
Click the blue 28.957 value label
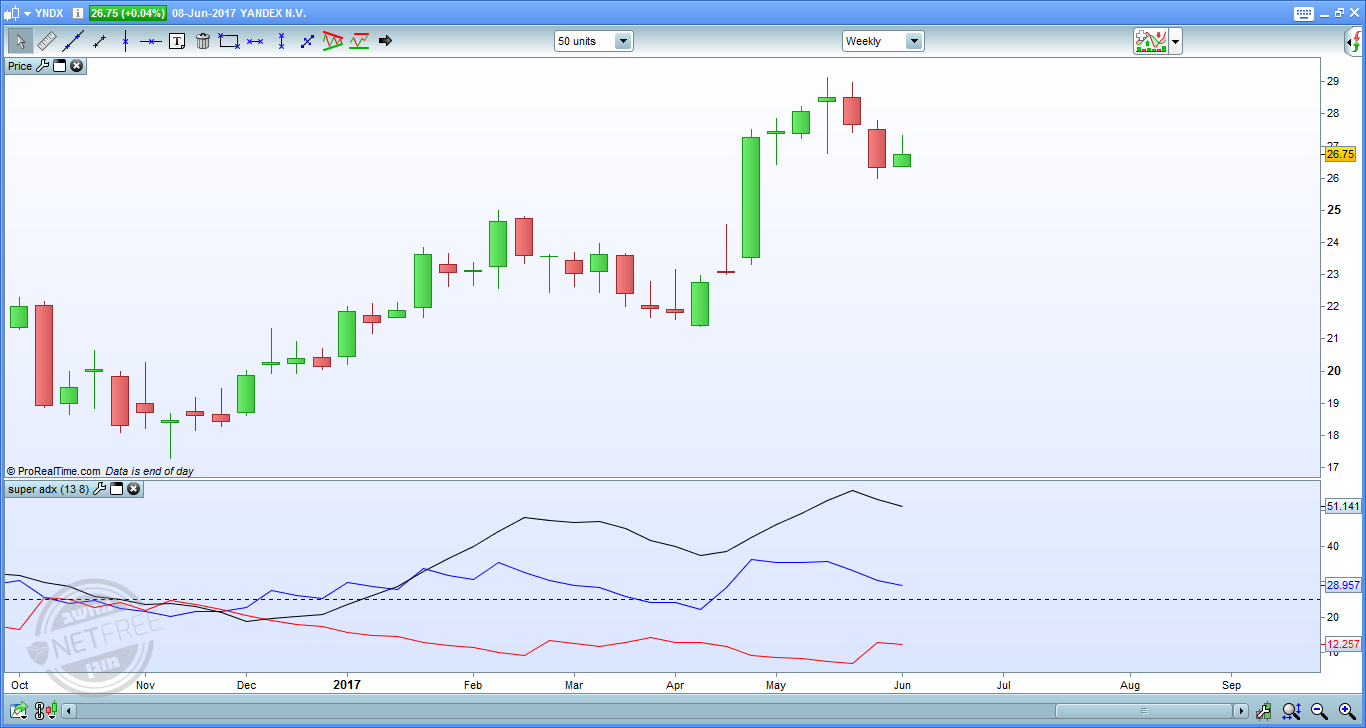1342,585
